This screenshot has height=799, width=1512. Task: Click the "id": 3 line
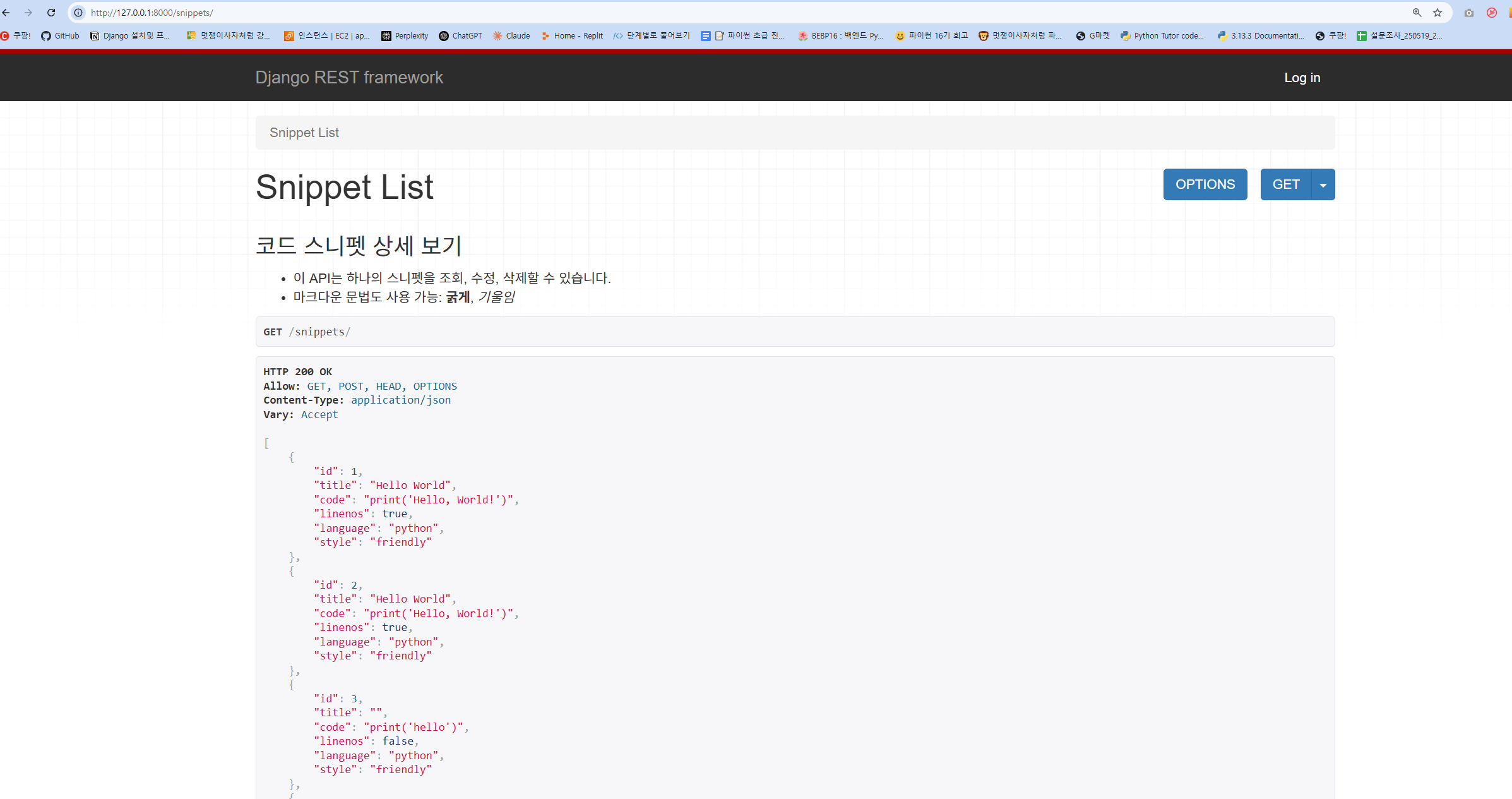coord(338,699)
